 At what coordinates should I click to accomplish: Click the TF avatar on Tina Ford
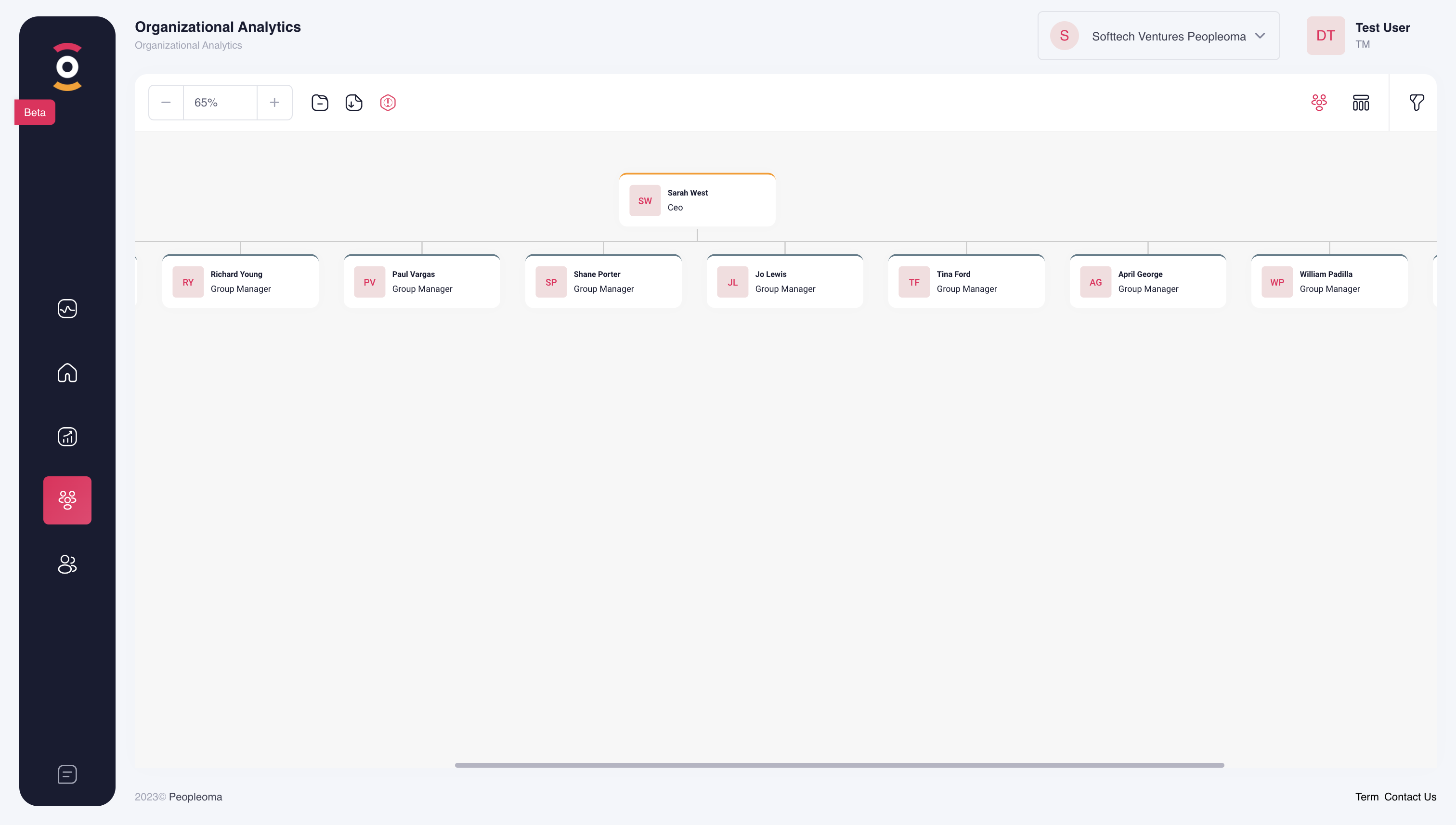coord(914,282)
